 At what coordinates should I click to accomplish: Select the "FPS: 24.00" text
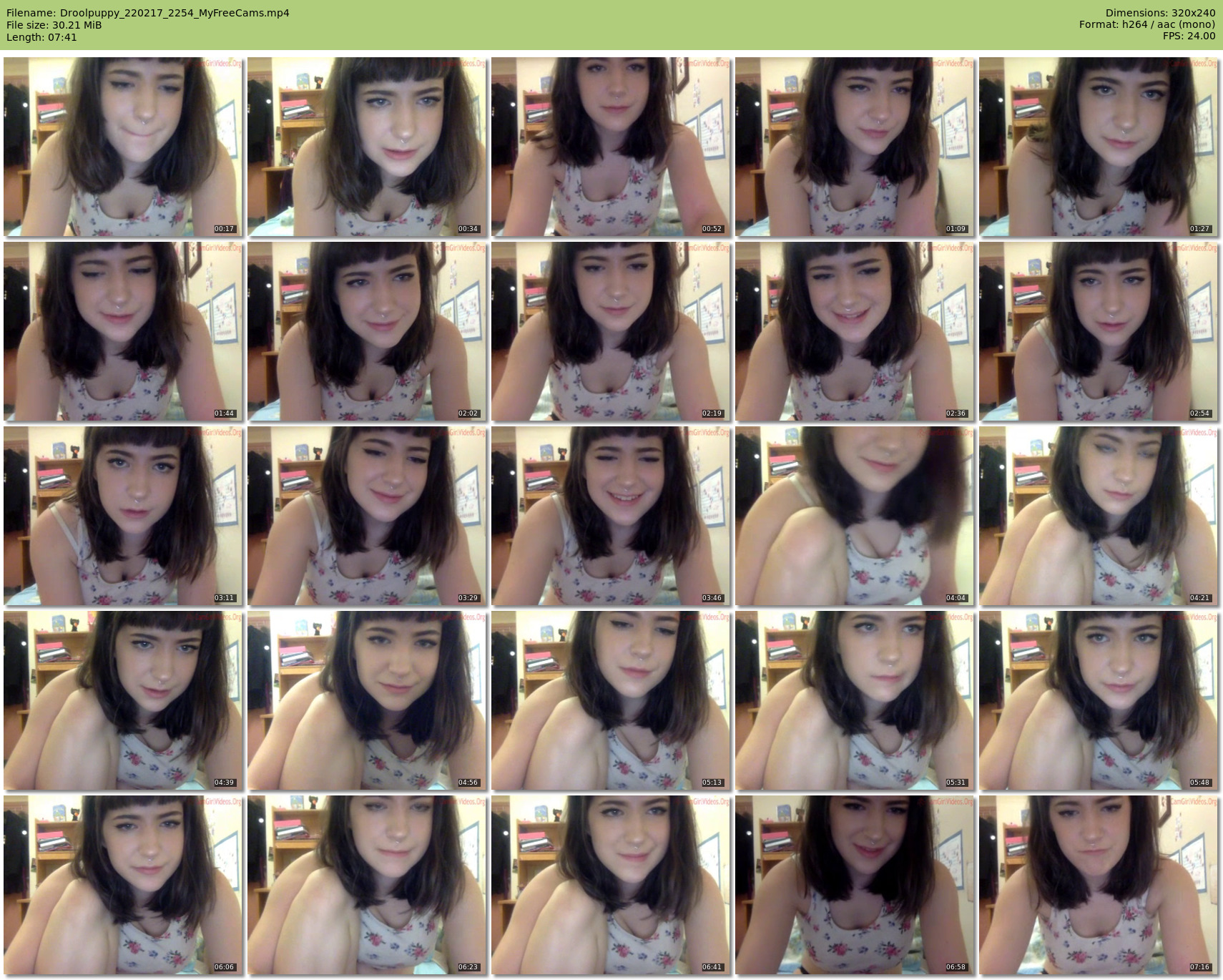click(1189, 36)
